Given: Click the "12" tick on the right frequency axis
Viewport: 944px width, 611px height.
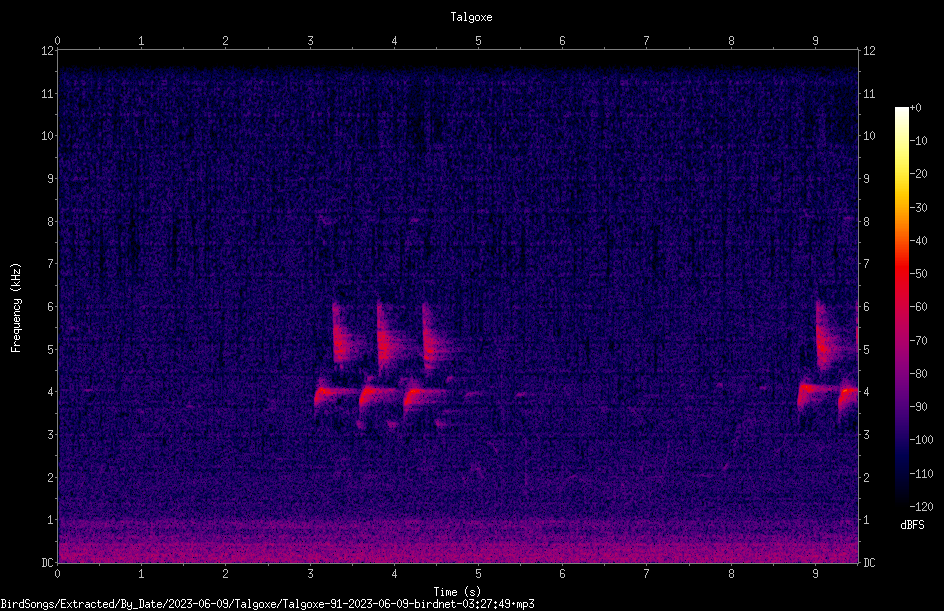Looking at the screenshot, I should tap(869, 51).
